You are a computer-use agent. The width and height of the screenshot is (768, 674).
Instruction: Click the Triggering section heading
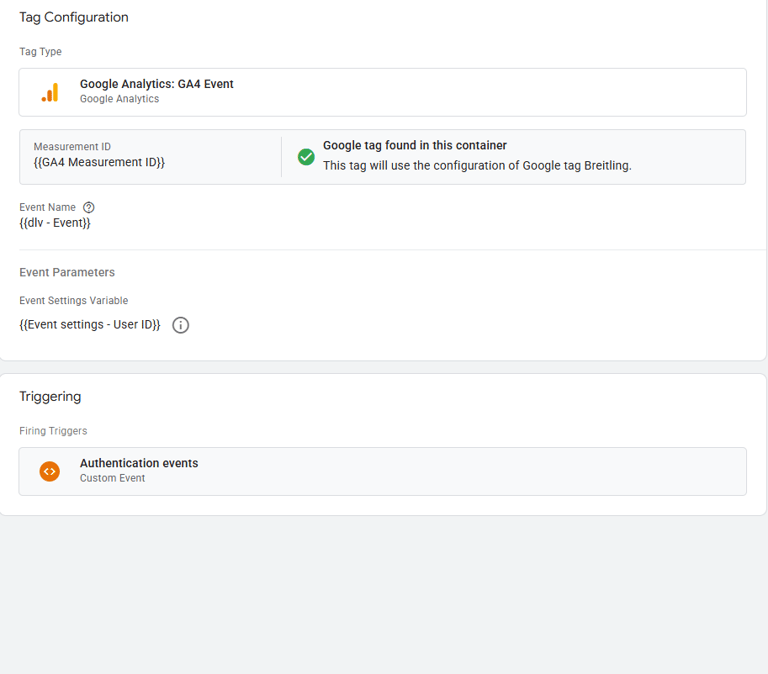pos(50,397)
